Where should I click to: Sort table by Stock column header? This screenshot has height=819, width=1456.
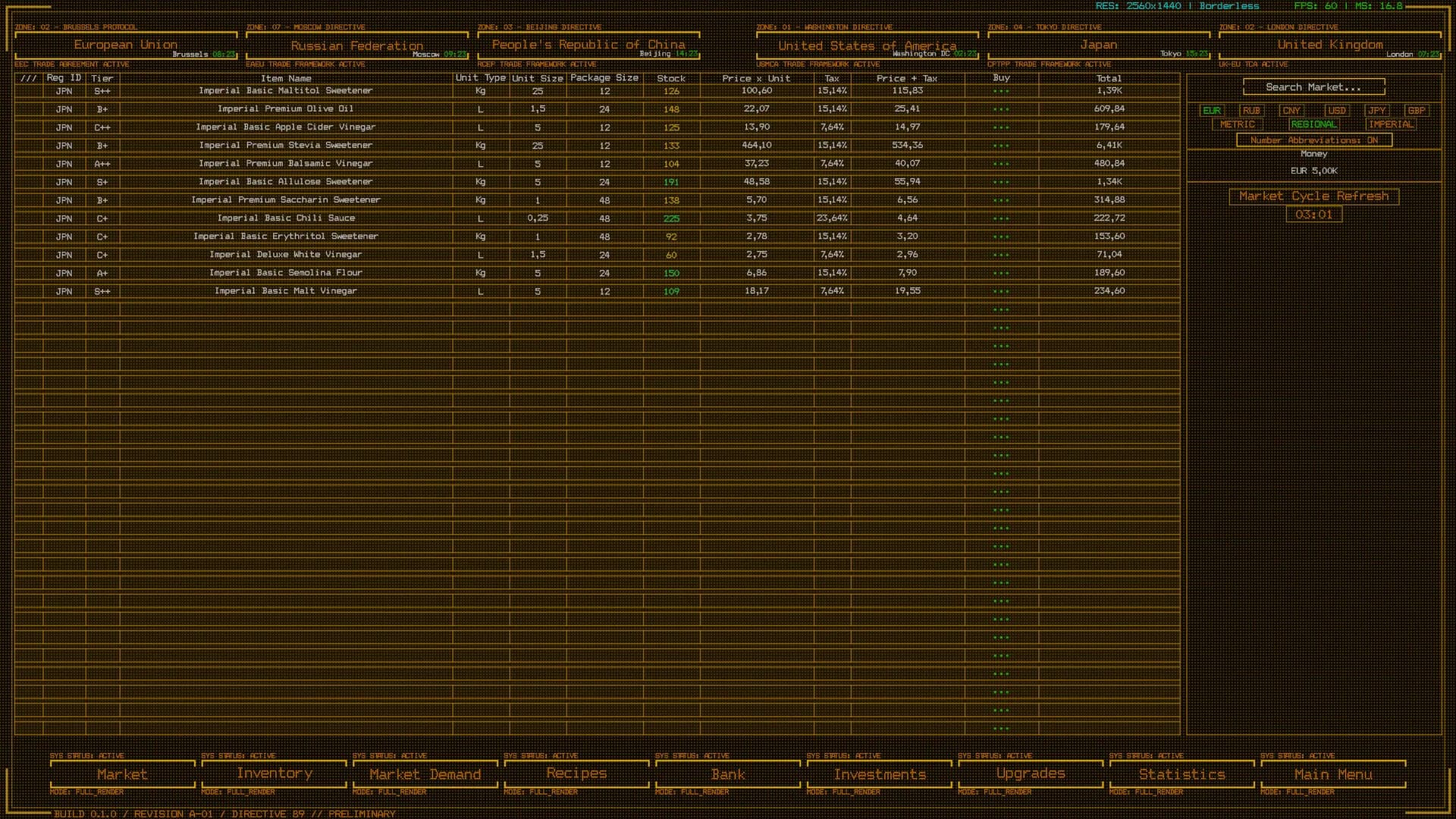pos(671,78)
